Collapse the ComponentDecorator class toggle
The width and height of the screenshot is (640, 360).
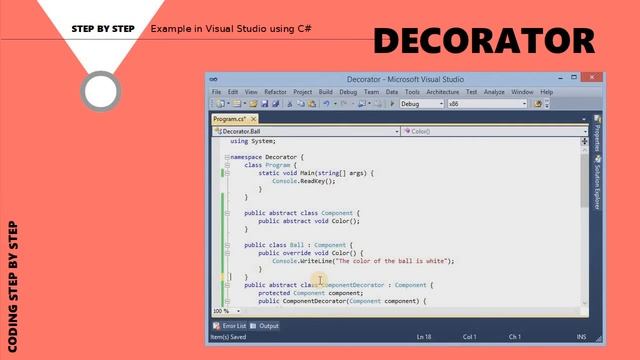227,285
